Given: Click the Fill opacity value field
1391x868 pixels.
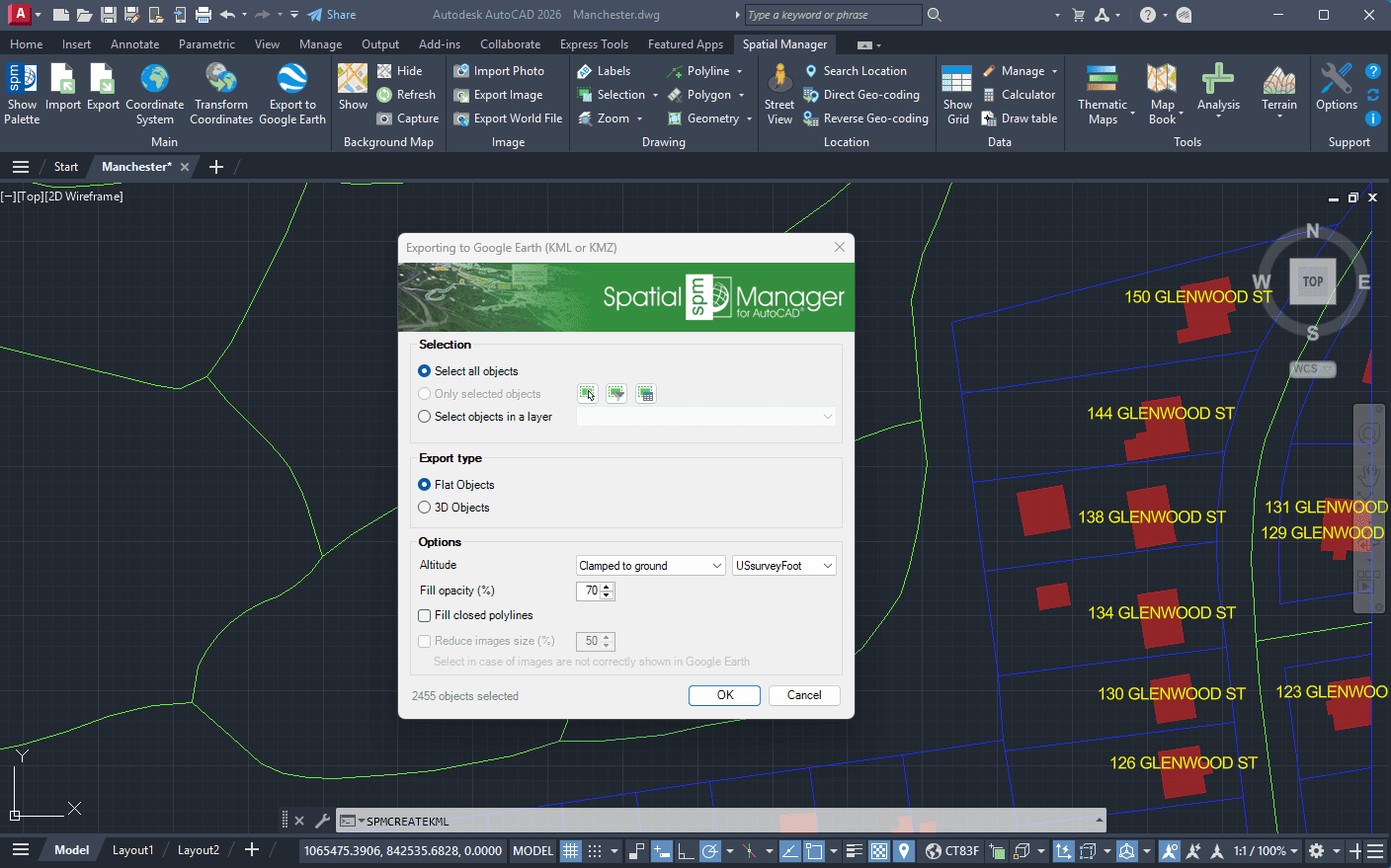Looking at the screenshot, I should (x=589, y=591).
